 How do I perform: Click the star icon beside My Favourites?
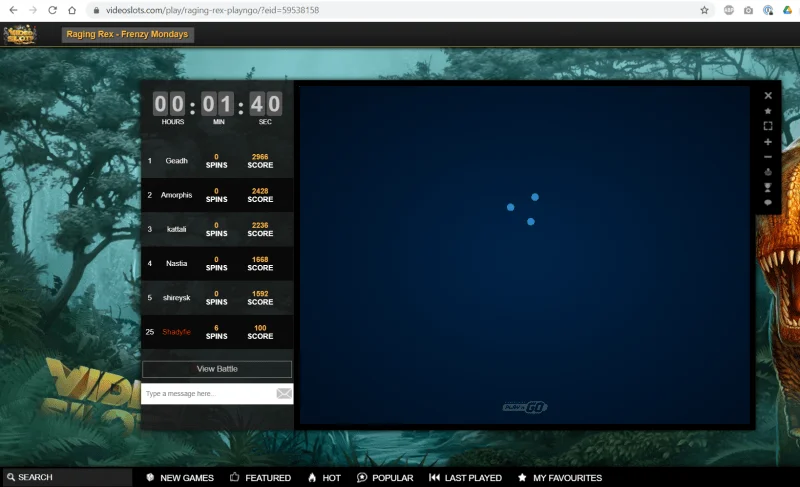(x=522, y=477)
